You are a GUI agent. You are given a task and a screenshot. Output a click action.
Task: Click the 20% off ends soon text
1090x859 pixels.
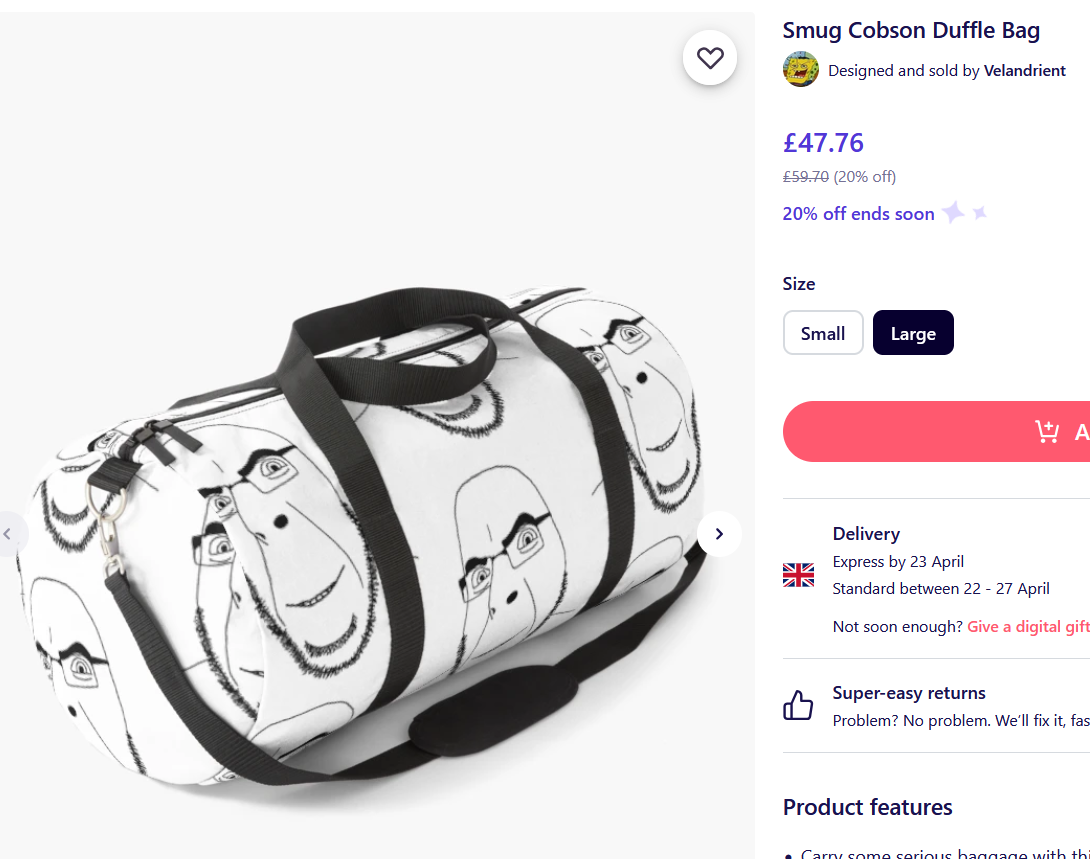(x=858, y=214)
